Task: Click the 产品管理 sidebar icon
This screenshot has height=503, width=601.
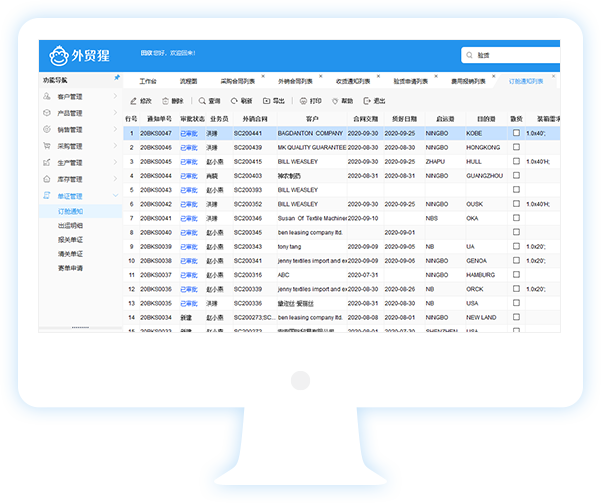Action: coord(47,112)
